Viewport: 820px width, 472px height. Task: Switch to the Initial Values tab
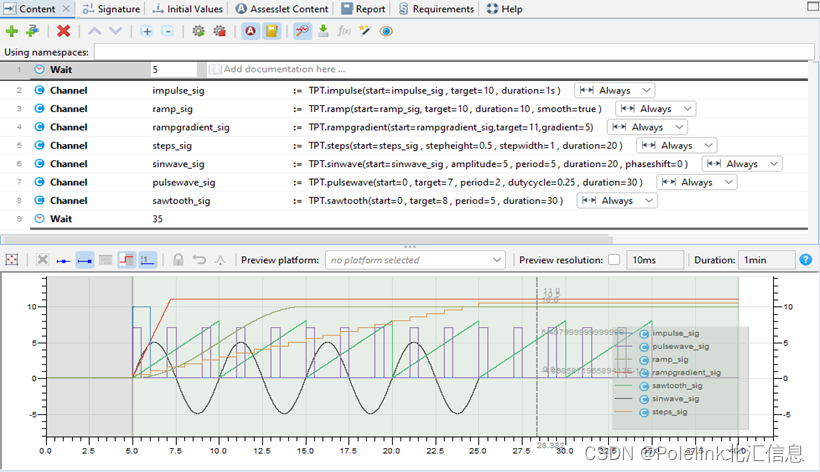[188, 9]
